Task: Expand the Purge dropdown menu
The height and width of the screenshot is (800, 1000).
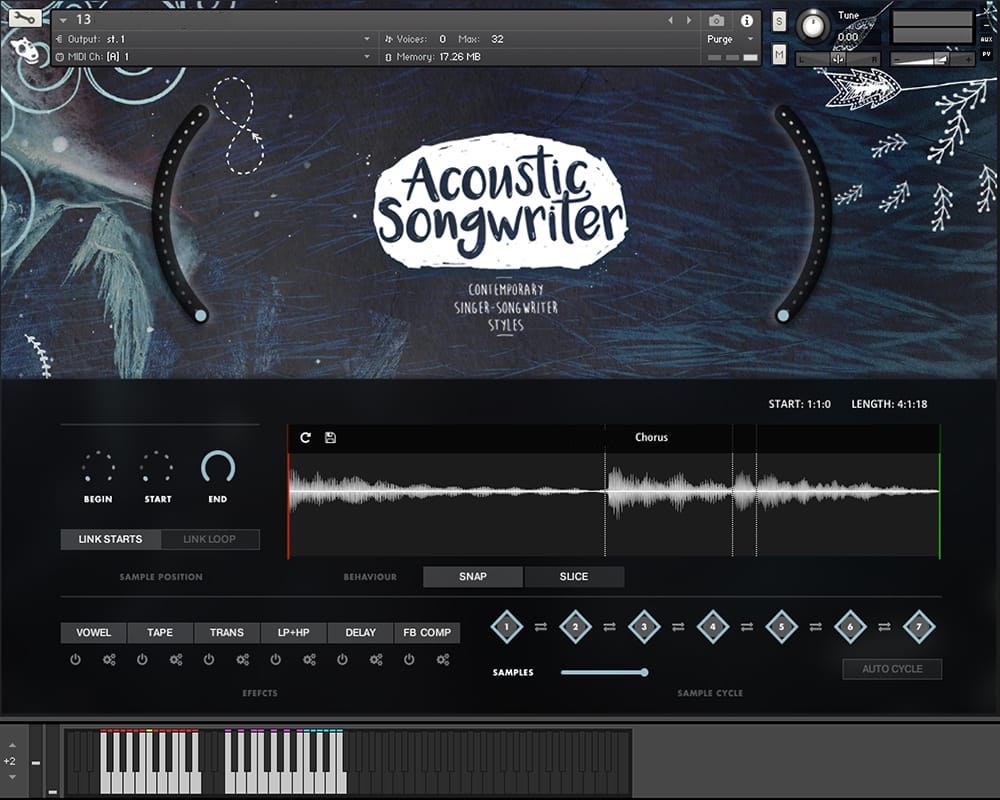Action: pyautogui.click(x=751, y=39)
